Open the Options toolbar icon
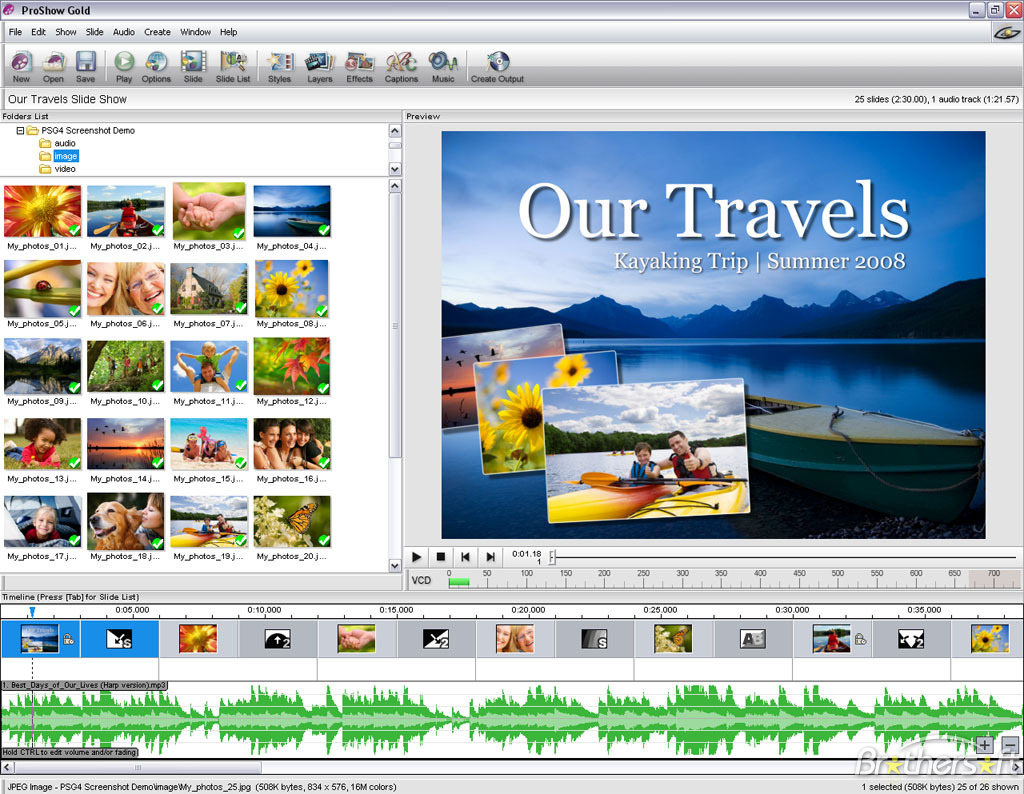The image size is (1024, 794). pos(156,62)
